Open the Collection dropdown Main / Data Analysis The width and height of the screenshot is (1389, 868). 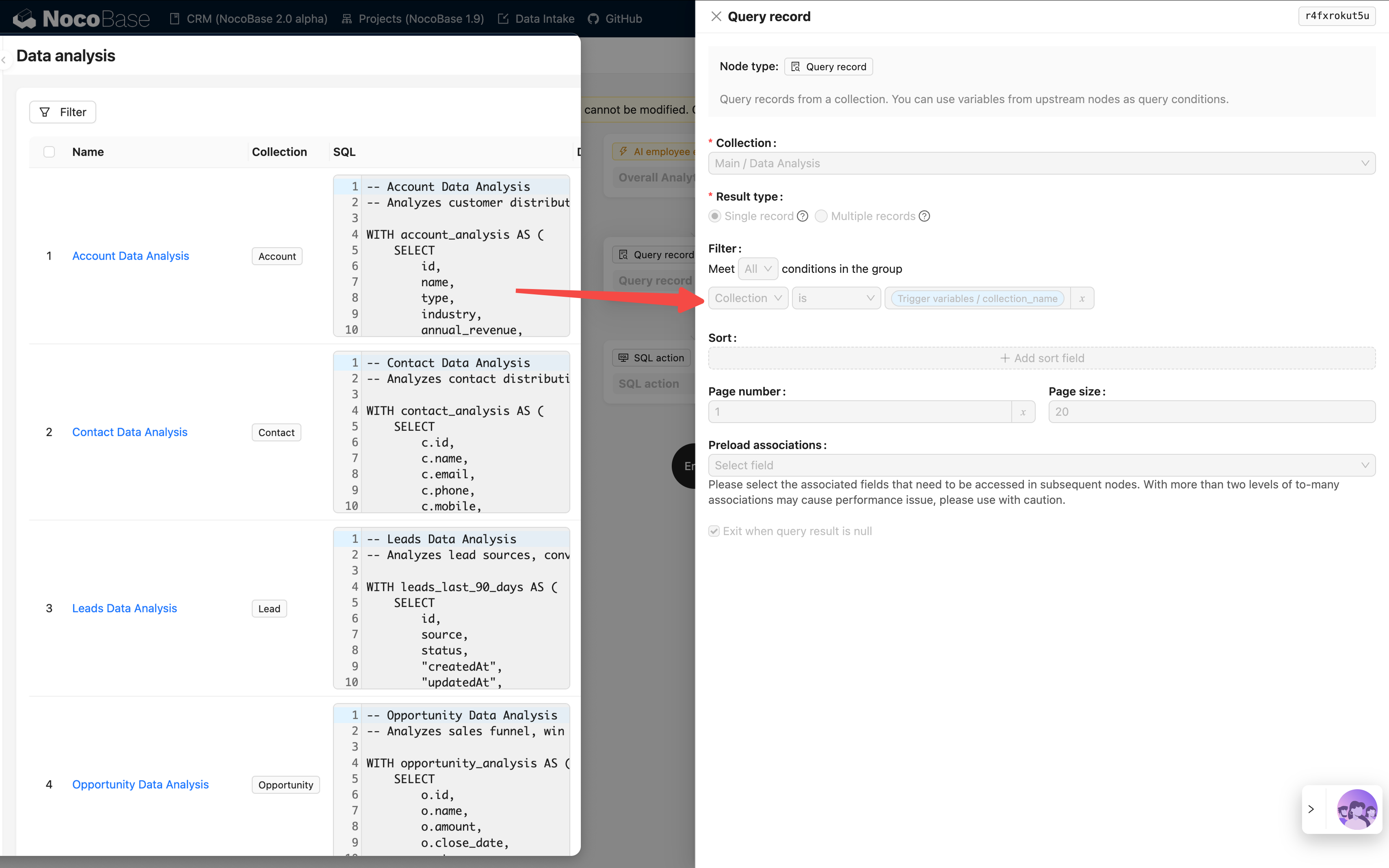pyautogui.click(x=1041, y=164)
